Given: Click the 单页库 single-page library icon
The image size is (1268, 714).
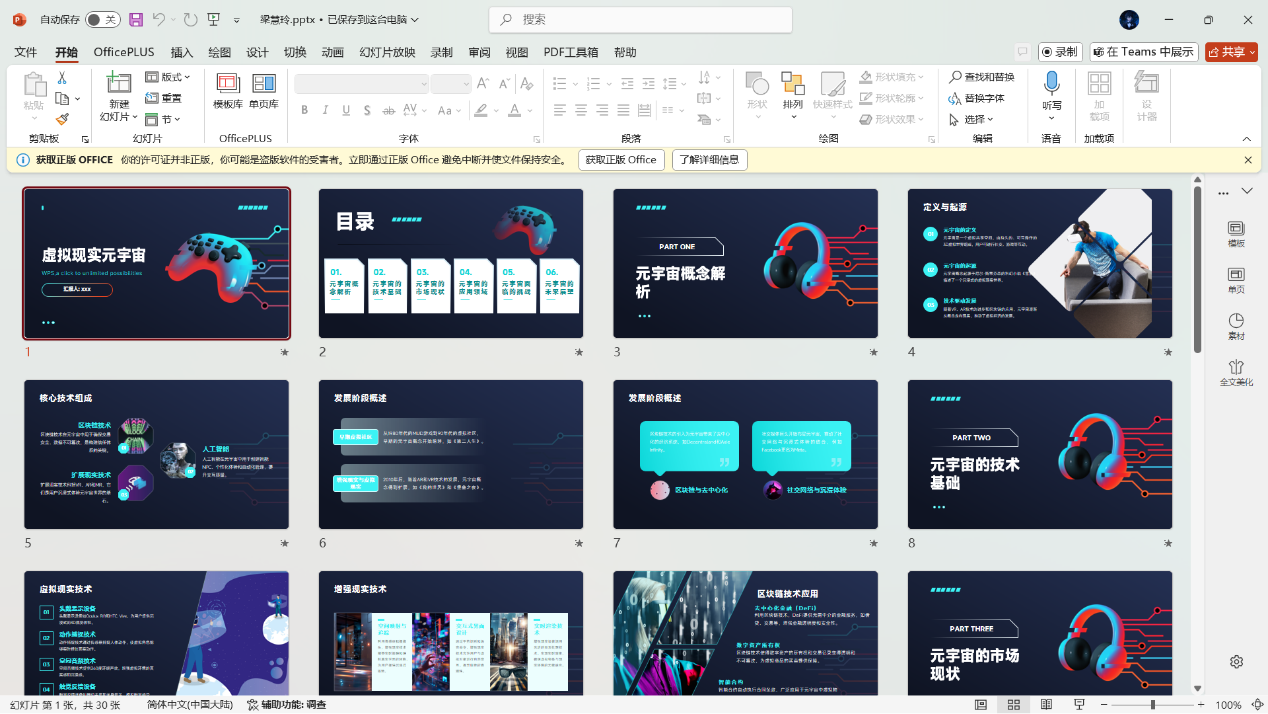Looking at the screenshot, I should point(264,90).
